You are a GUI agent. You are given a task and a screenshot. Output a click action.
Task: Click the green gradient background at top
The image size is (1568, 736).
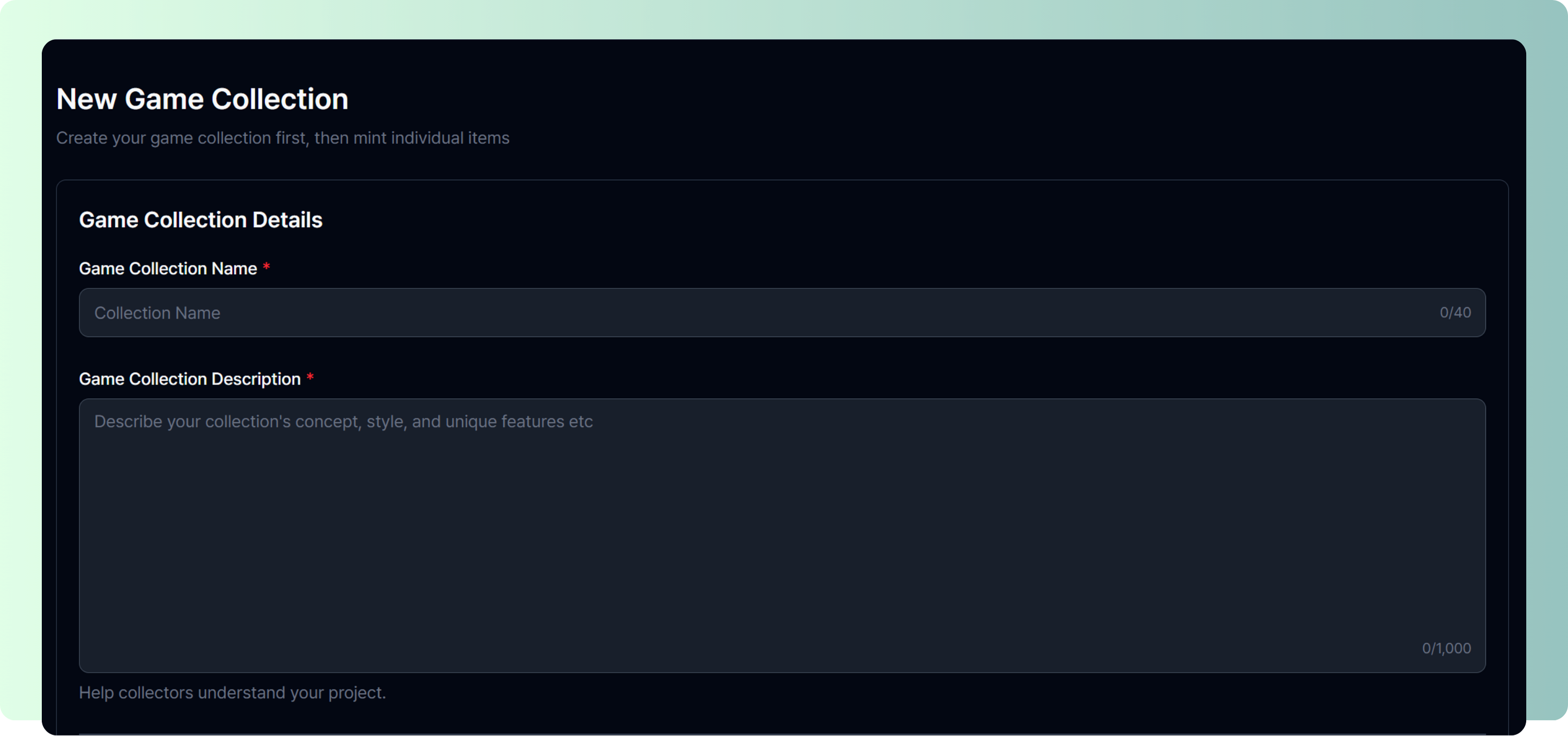tap(784, 18)
